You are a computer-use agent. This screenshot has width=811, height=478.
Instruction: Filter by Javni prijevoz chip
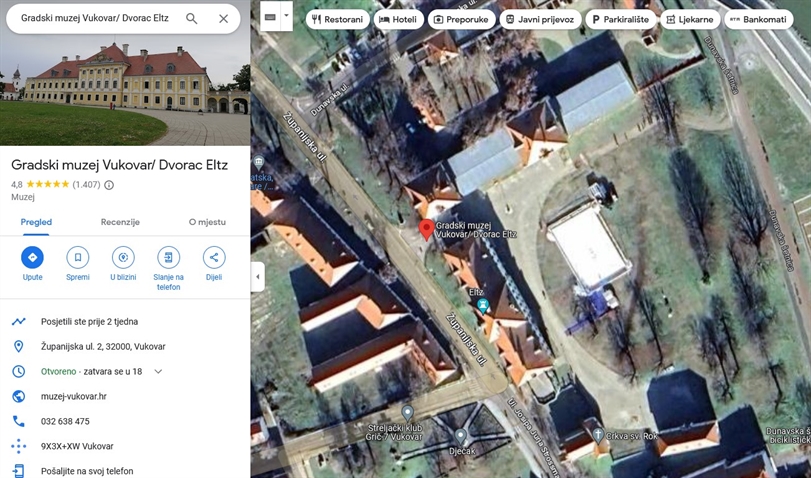pyautogui.click(x=540, y=20)
